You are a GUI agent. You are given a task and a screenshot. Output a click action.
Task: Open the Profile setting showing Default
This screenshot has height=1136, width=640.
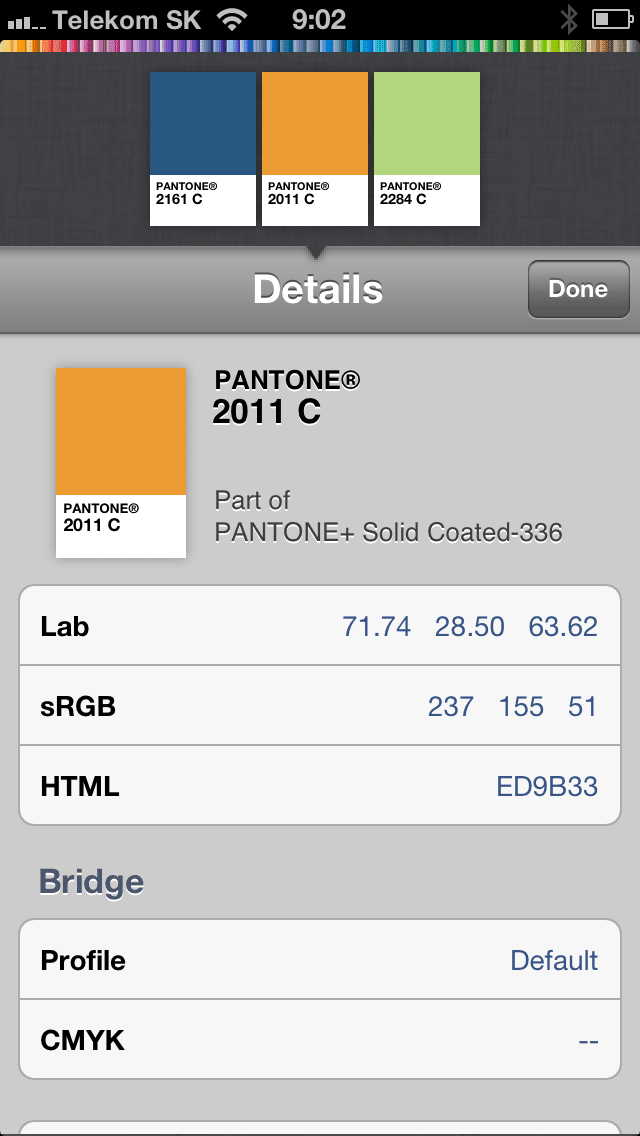pos(320,960)
